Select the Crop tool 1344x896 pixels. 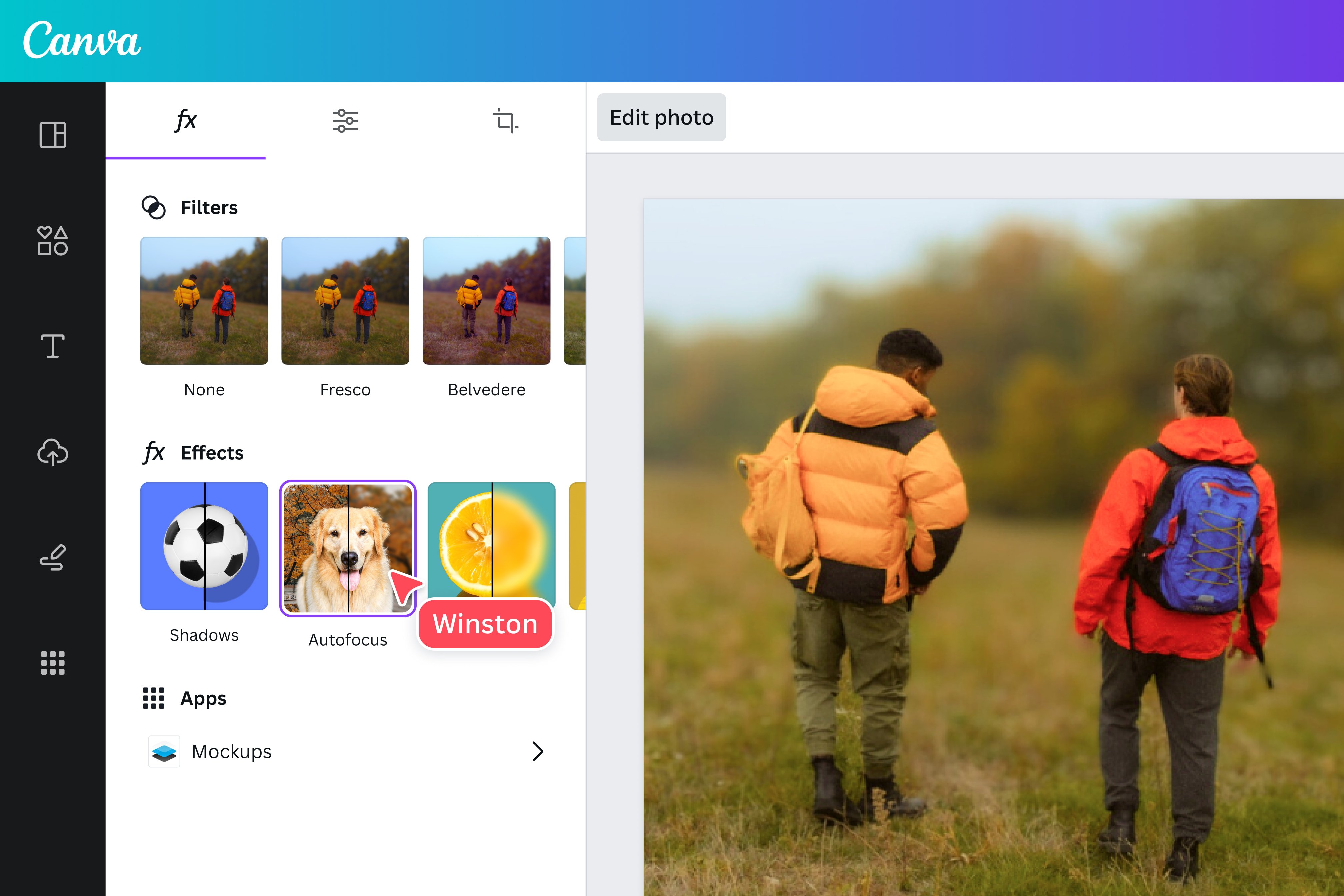(506, 120)
